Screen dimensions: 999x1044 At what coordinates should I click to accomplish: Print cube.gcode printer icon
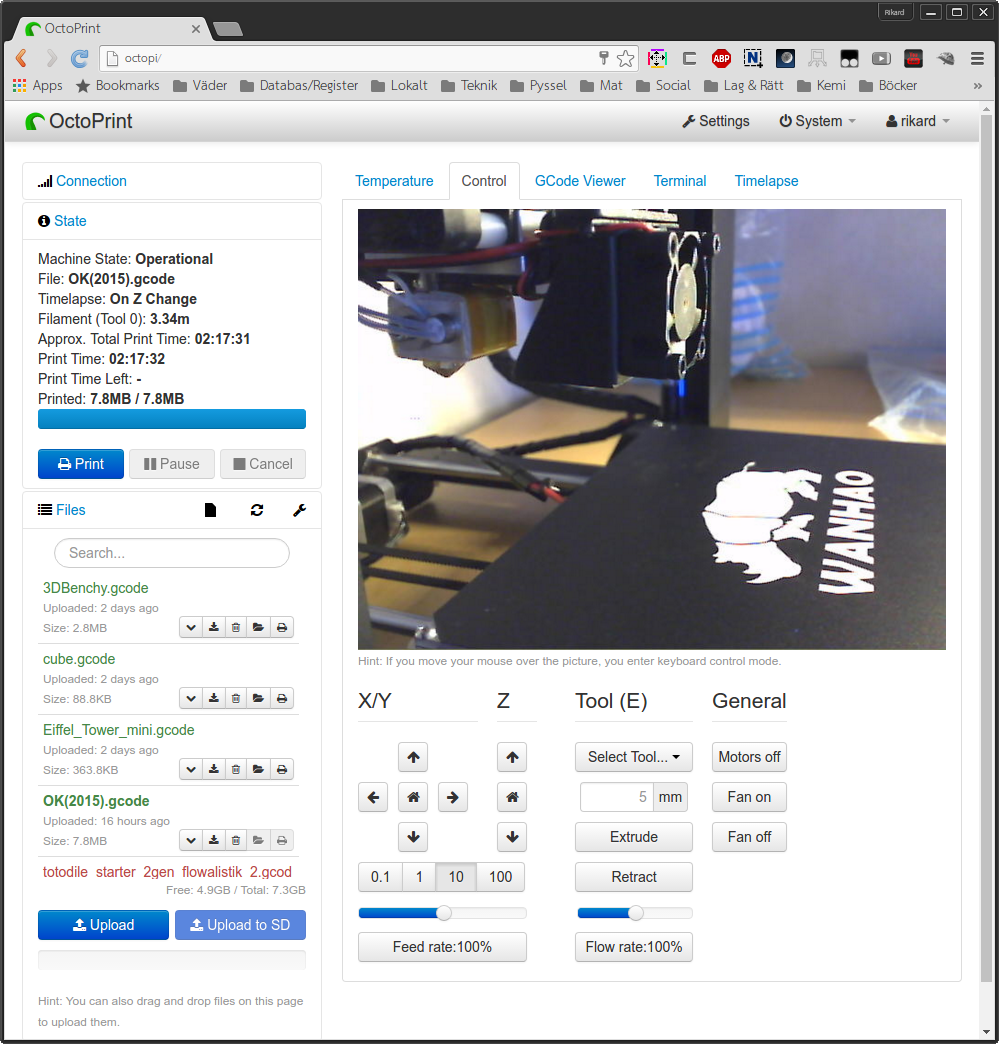(x=282, y=698)
